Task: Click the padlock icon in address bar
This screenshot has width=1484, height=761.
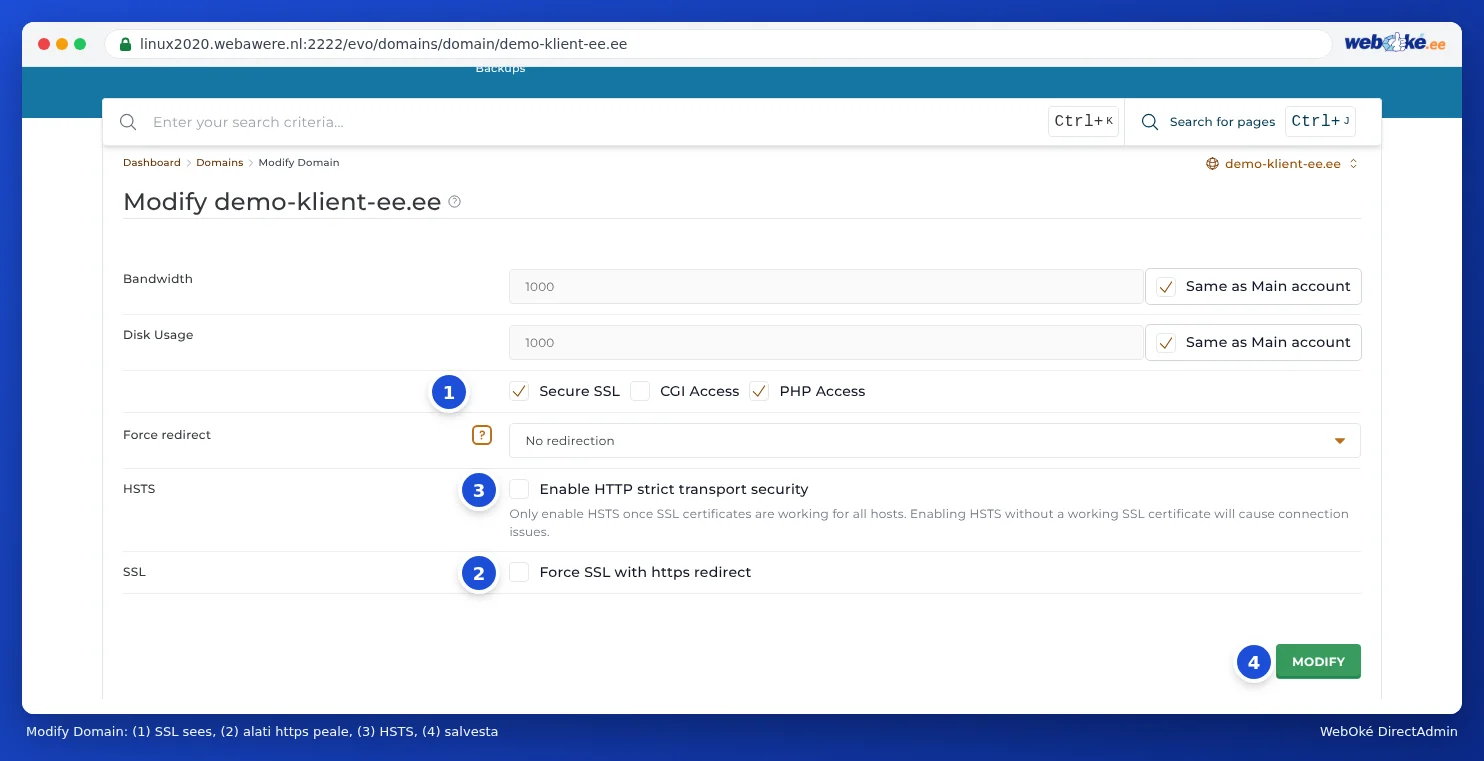Action: click(125, 44)
